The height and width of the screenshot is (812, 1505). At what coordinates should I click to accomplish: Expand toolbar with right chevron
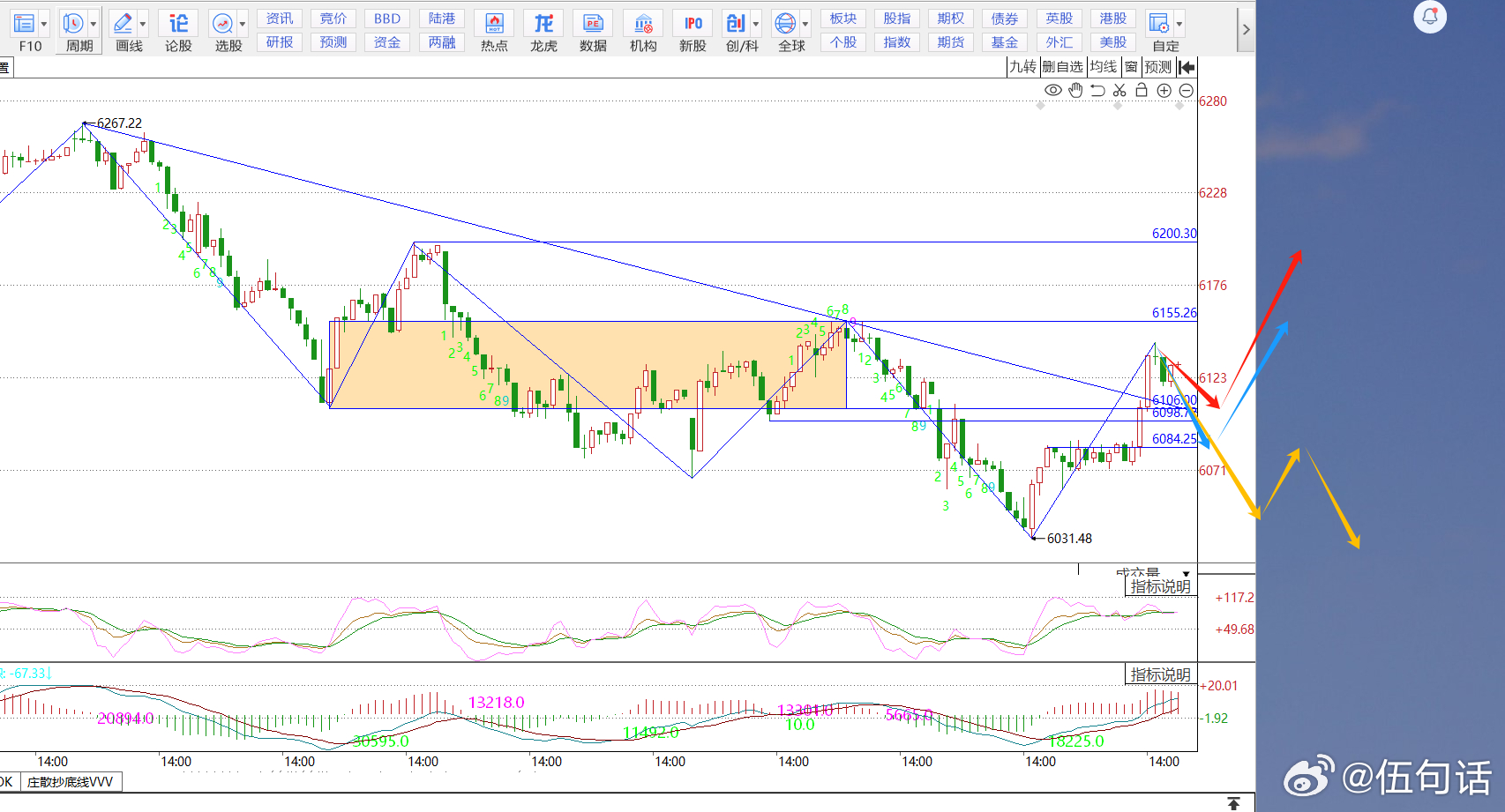coord(1246,29)
